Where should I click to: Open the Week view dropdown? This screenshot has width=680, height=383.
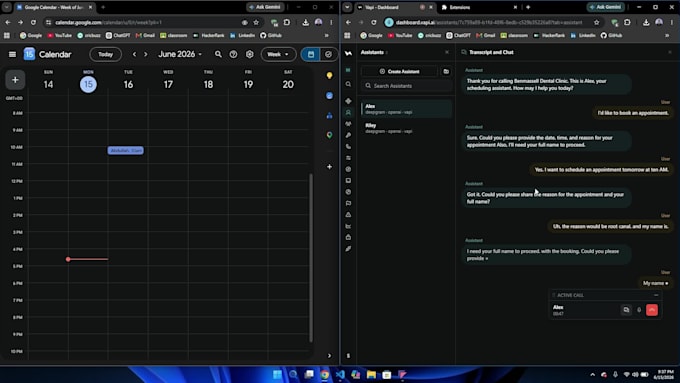pyautogui.click(x=278, y=54)
